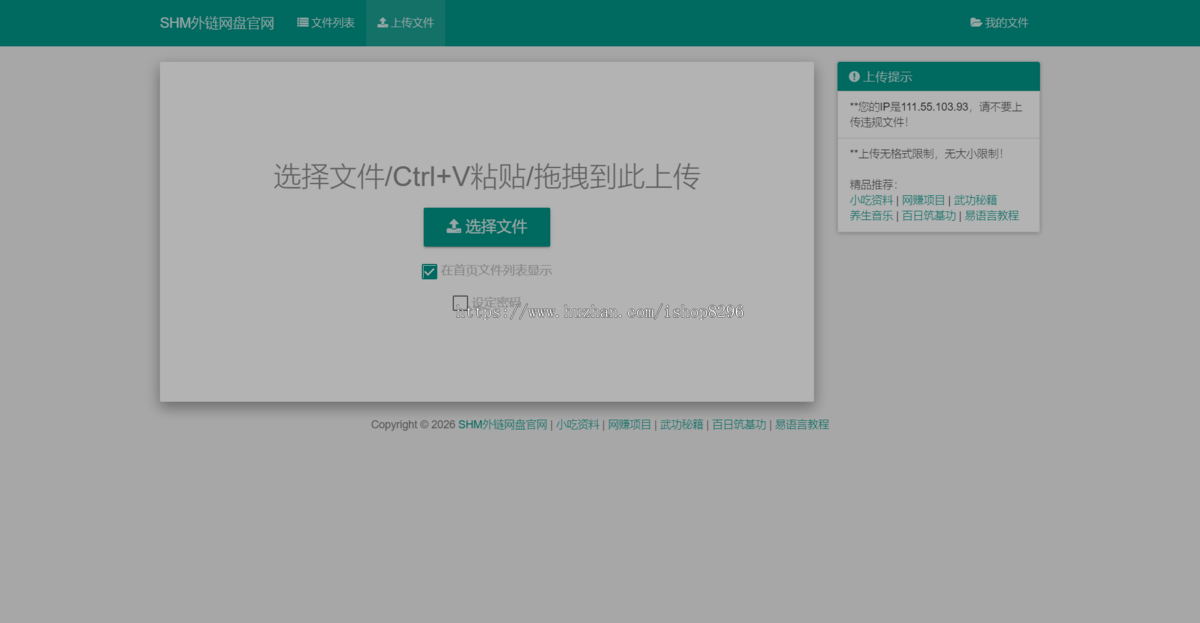1200x623 pixels.
Task: Uncheck 在首页文件列表显示 checkbox
Action: (x=429, y=271)
